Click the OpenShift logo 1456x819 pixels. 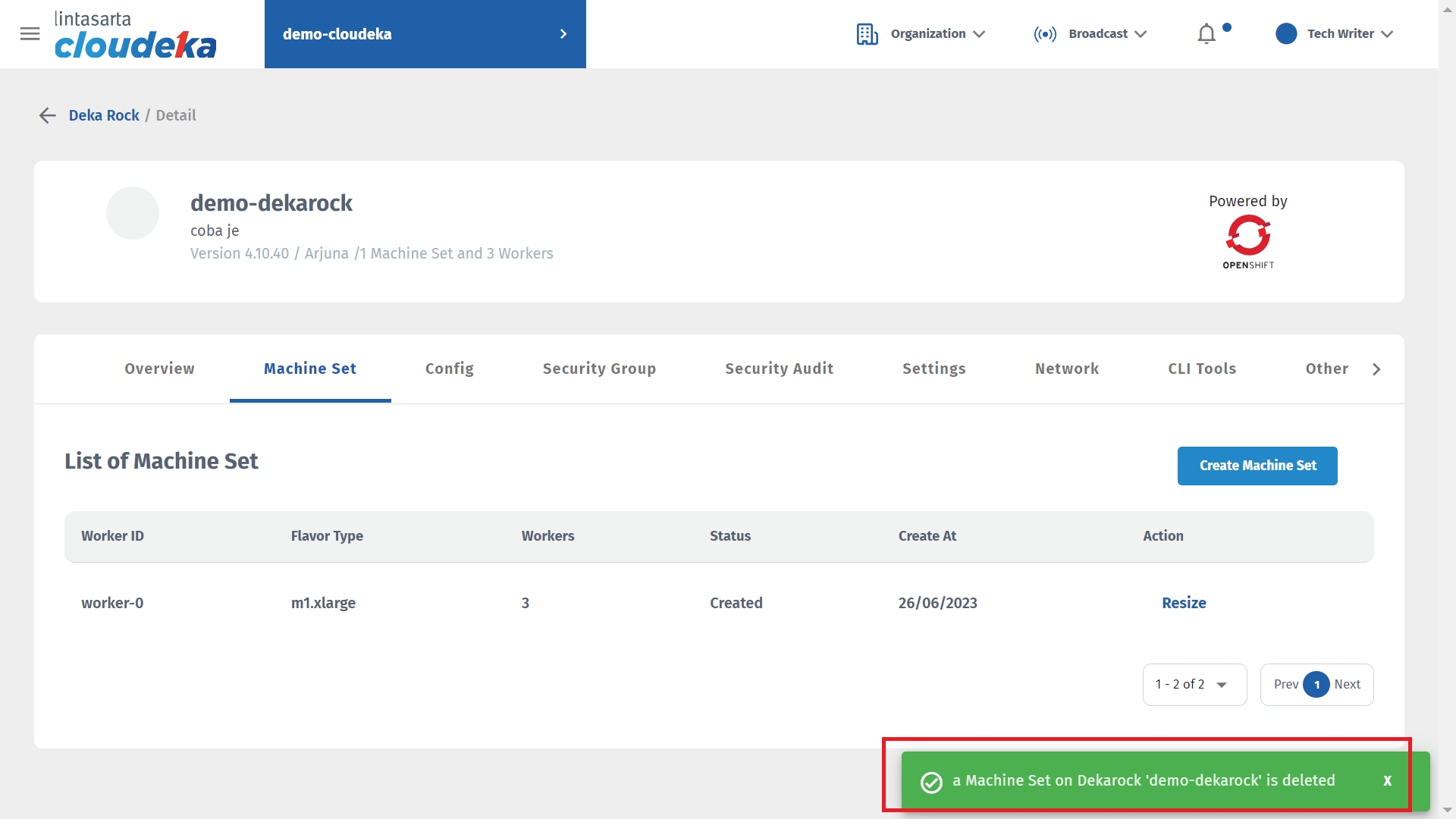1247,241
